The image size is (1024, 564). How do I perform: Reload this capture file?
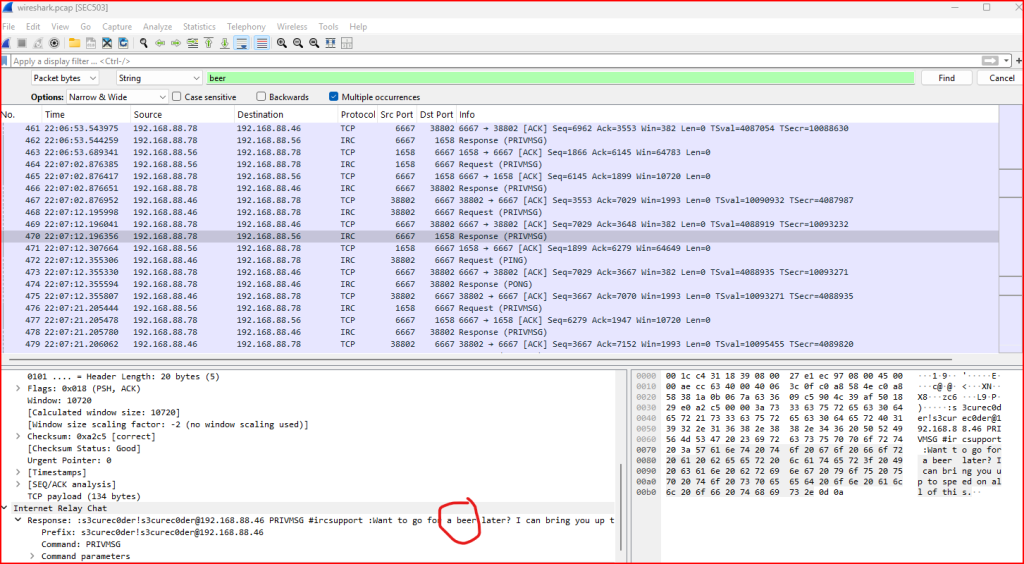pos(123,43)
